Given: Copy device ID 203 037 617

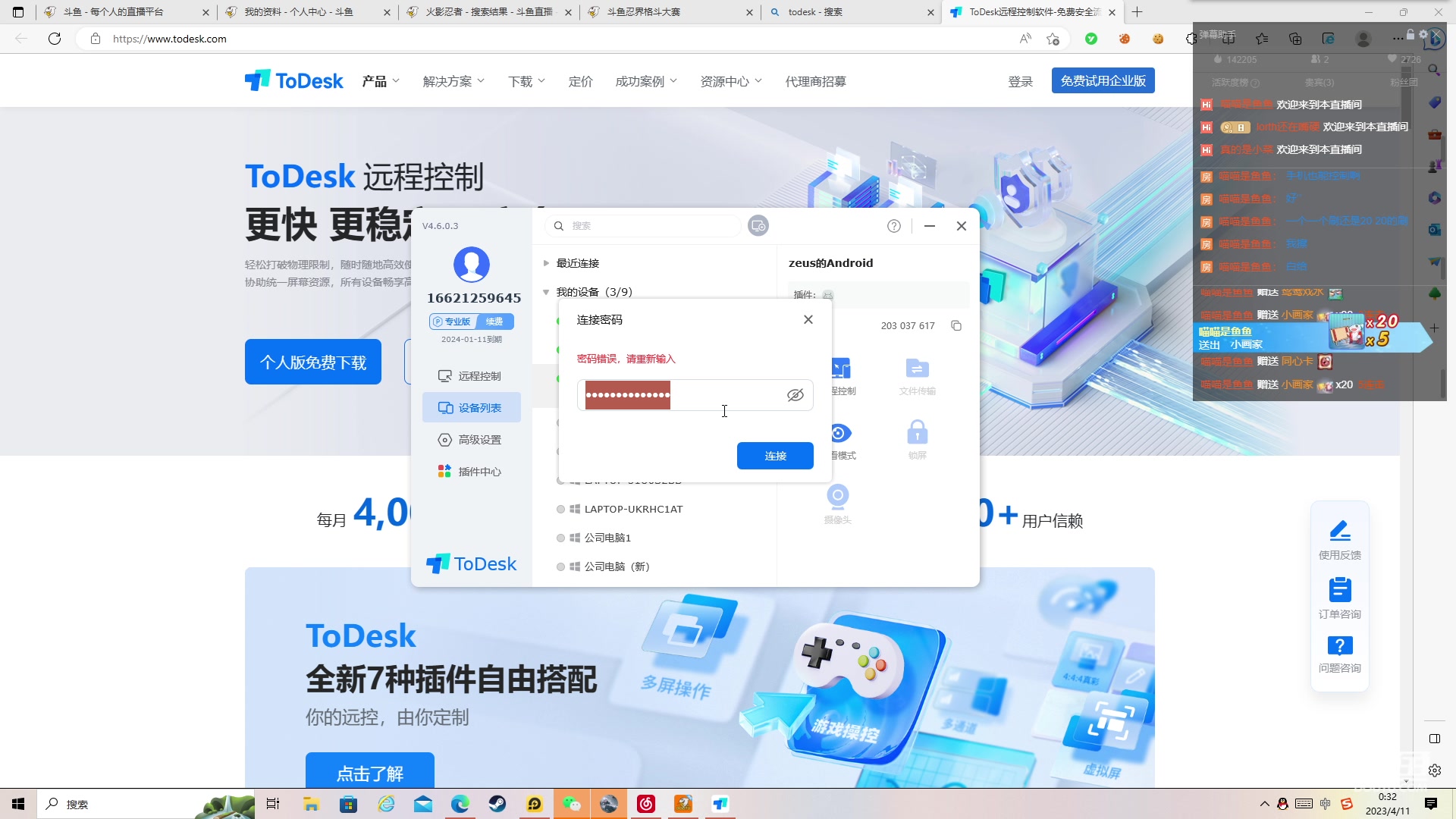Looking at the screenshot, I should pyautogui.click(x=956, y=325).
